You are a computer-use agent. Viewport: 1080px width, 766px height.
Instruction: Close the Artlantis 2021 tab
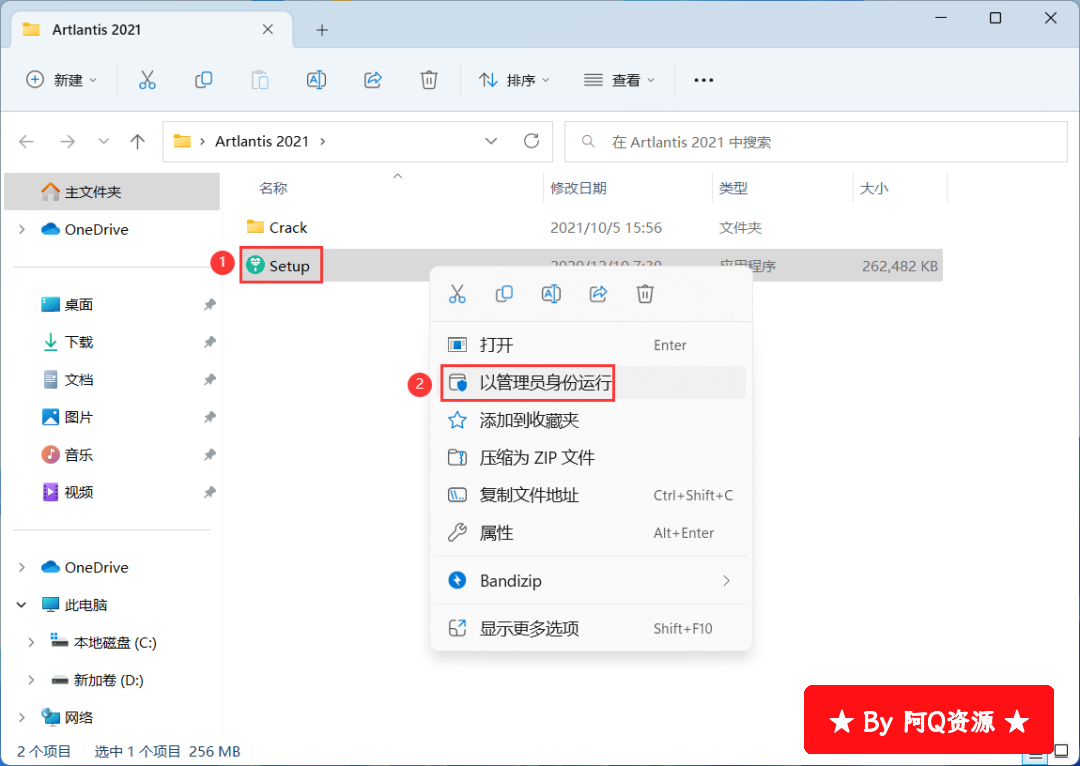click(268, 30)
